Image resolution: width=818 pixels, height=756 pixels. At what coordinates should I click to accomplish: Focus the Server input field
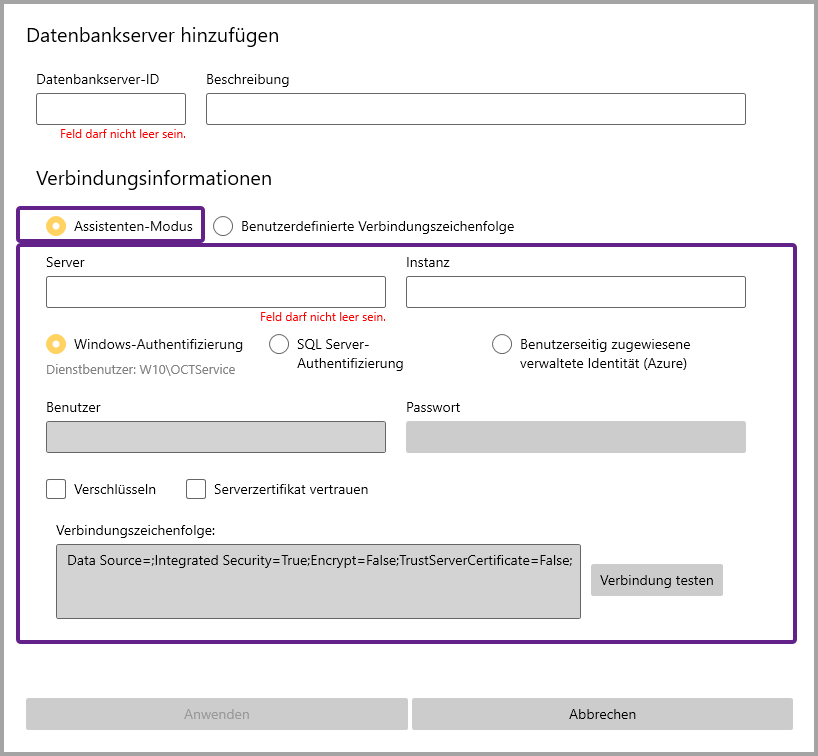(215, 292)
